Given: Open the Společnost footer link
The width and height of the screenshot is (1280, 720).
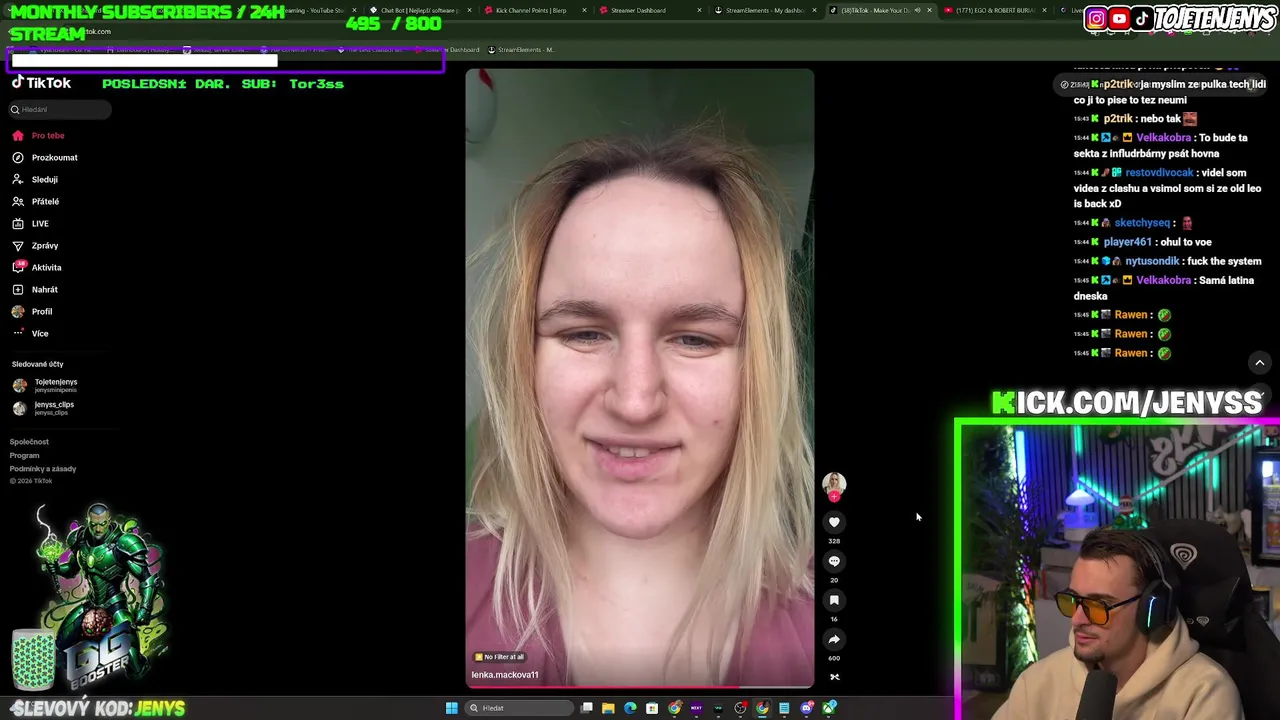Looking at the screenshot, I should [x=29, y=442].
